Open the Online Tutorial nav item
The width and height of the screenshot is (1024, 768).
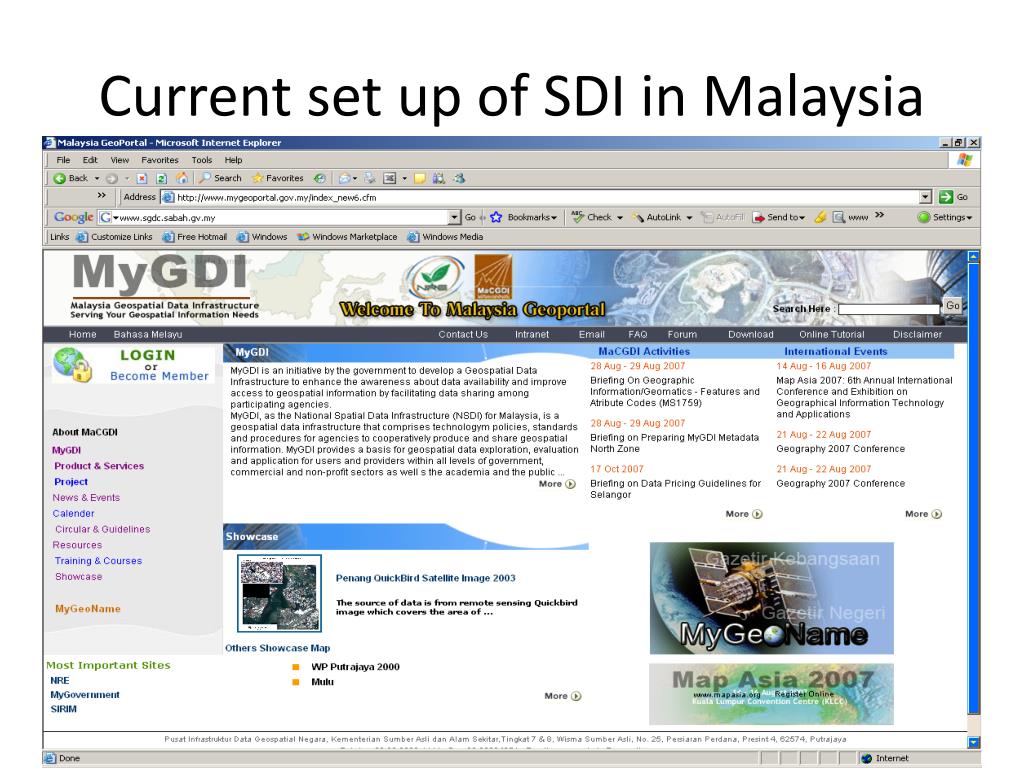coord(831,334)
